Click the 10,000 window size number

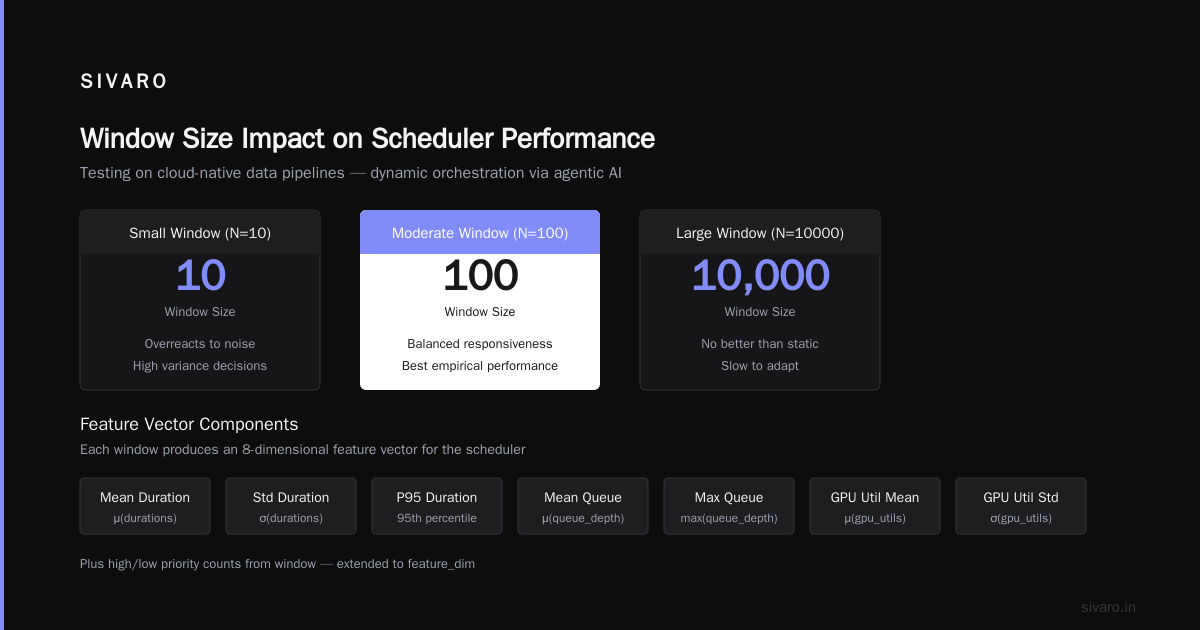(760, 276)
